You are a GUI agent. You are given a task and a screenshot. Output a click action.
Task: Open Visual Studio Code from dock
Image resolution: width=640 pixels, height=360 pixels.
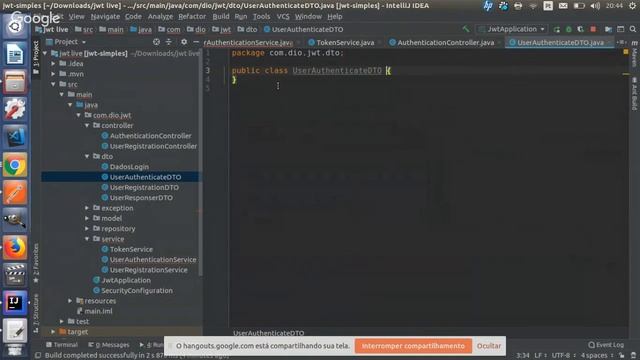click(15, 137)
